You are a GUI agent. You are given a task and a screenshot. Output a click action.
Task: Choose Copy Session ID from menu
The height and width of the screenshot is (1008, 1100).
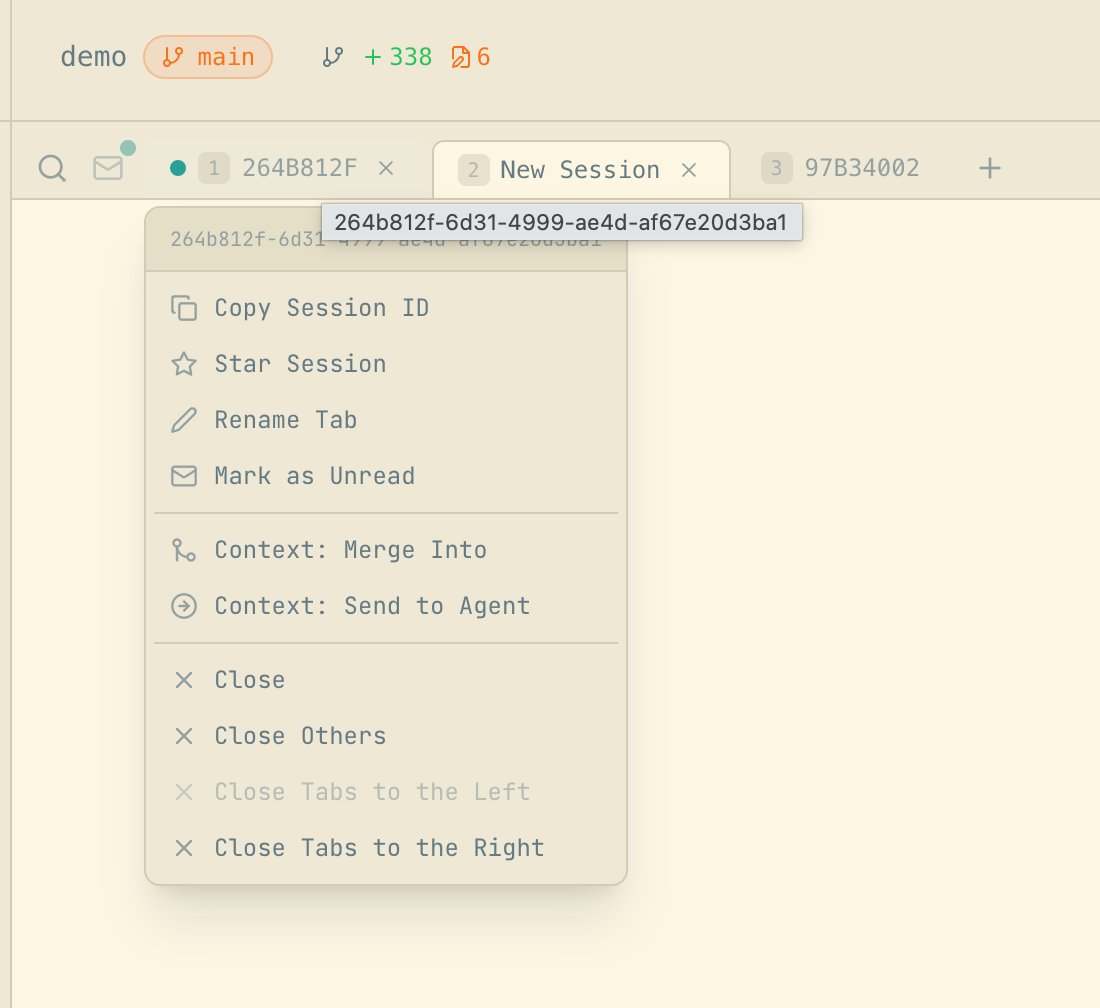(x=386, y=308)
